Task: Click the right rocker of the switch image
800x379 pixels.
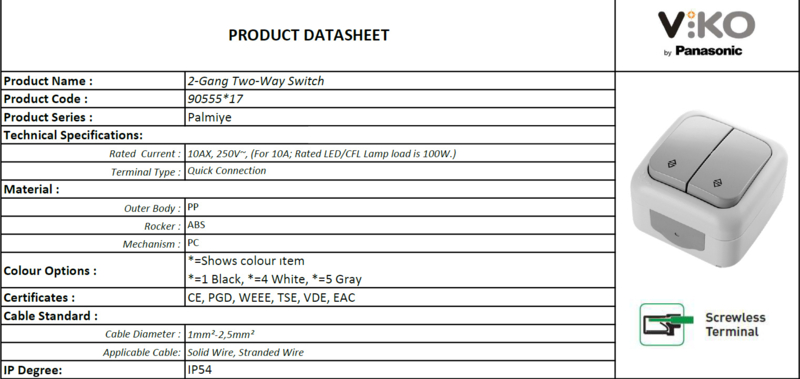Action: click(730, 168)
